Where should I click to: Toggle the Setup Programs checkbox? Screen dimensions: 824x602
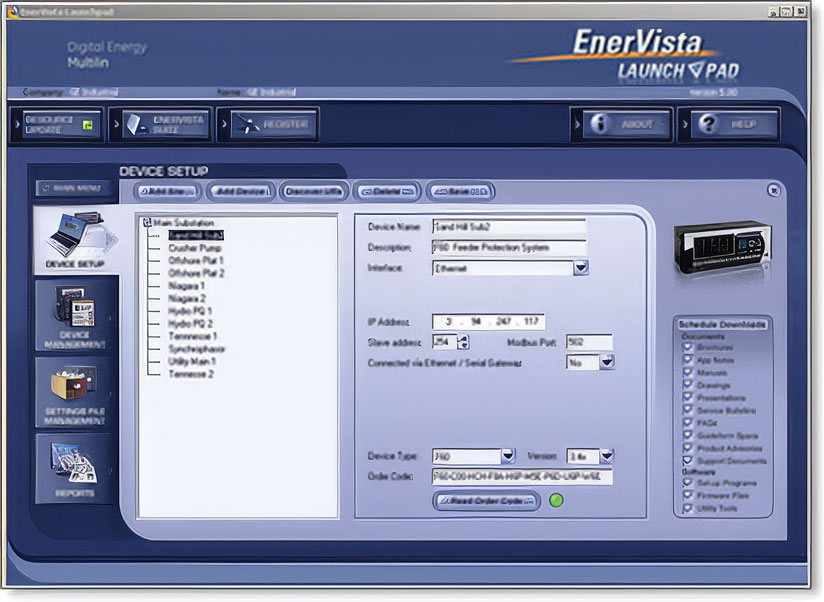click(x=687, y=483)
